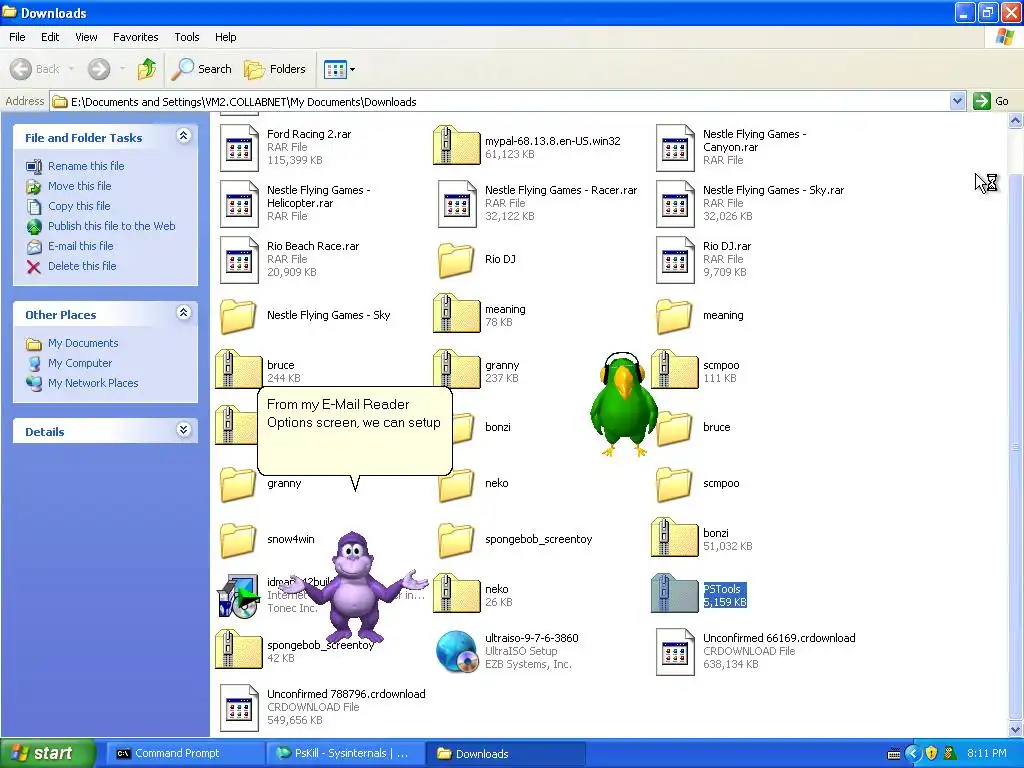
Task: Open My Network Places link
Action: tap(93, 383)
